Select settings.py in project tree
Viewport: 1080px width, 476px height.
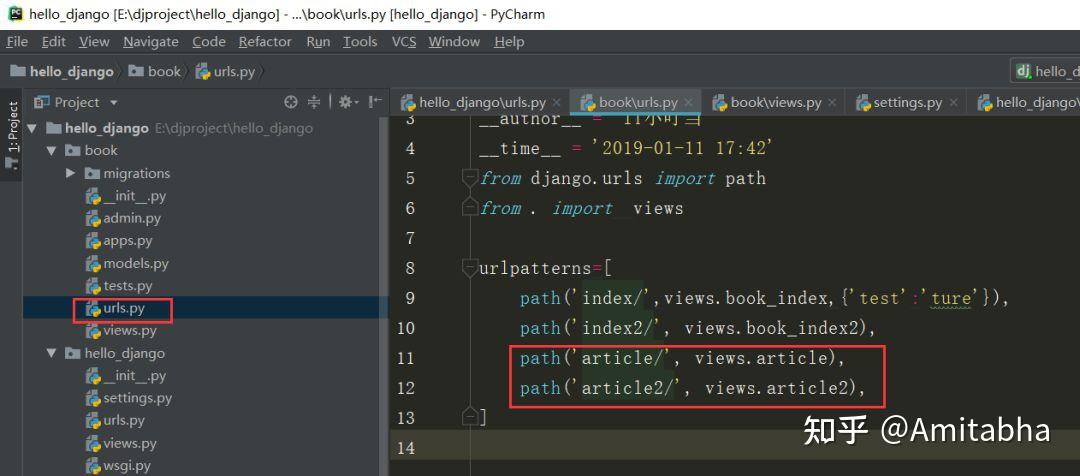(x=137, y=398)
